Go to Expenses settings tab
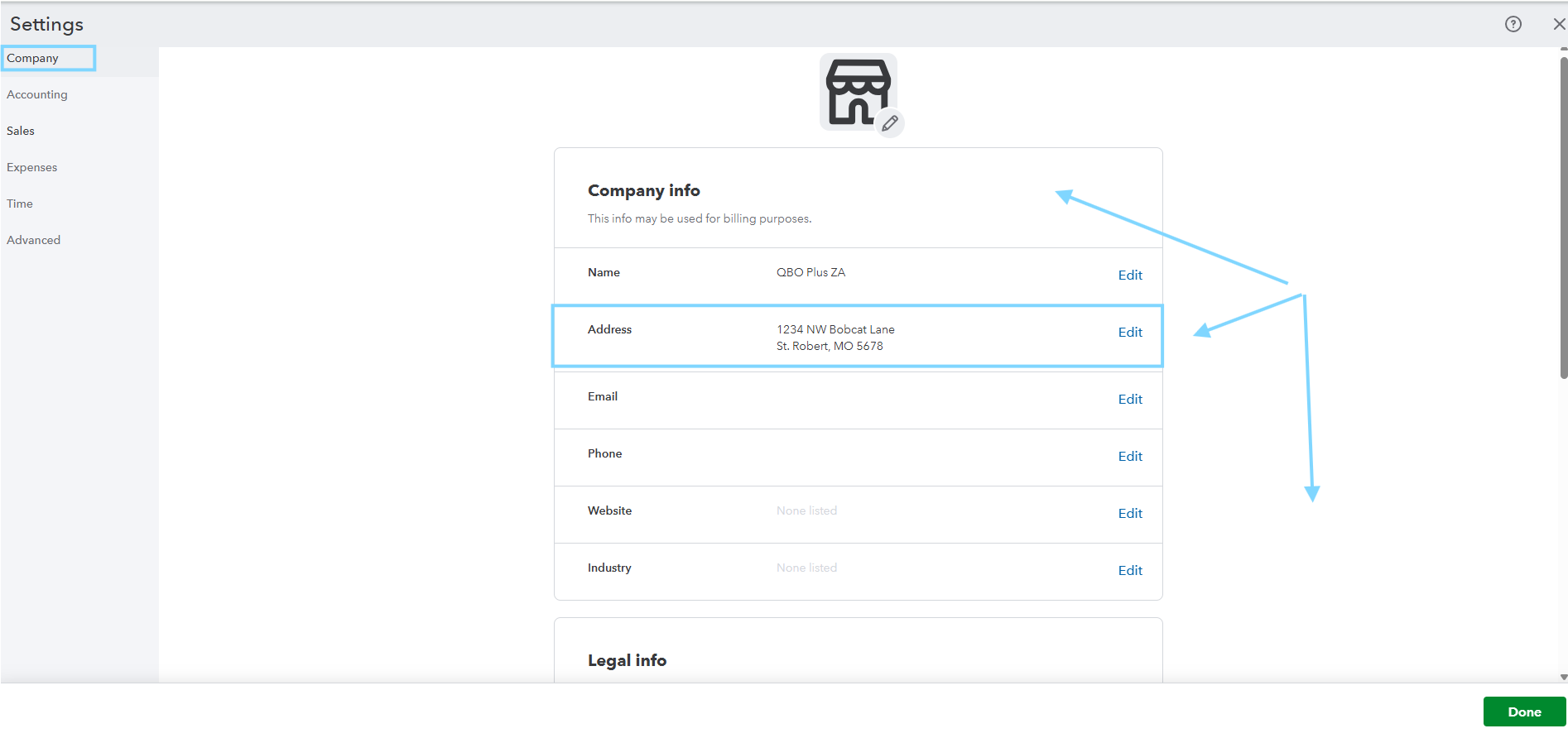 [32, 167]
